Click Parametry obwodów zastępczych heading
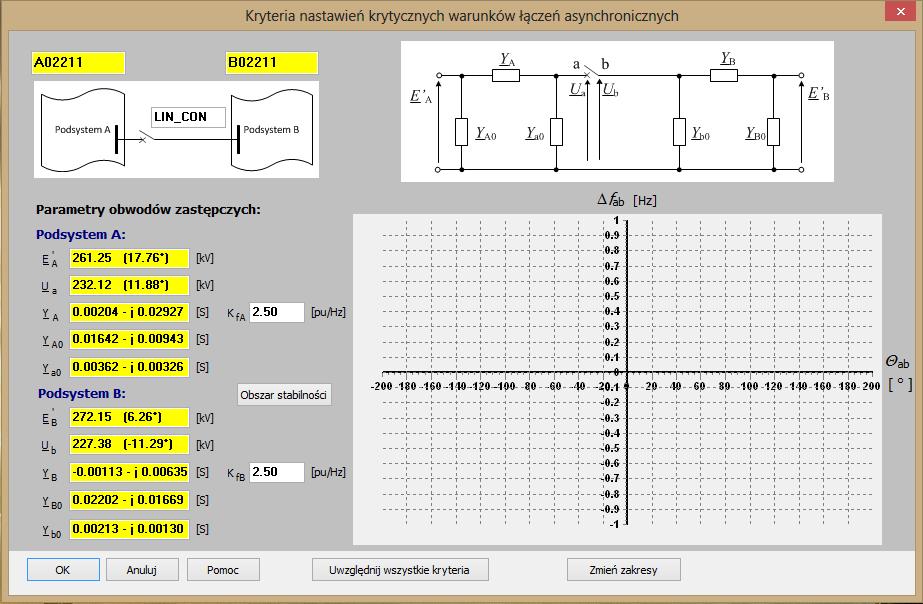The width and height of the screenshot is (923, 604). 148,210
